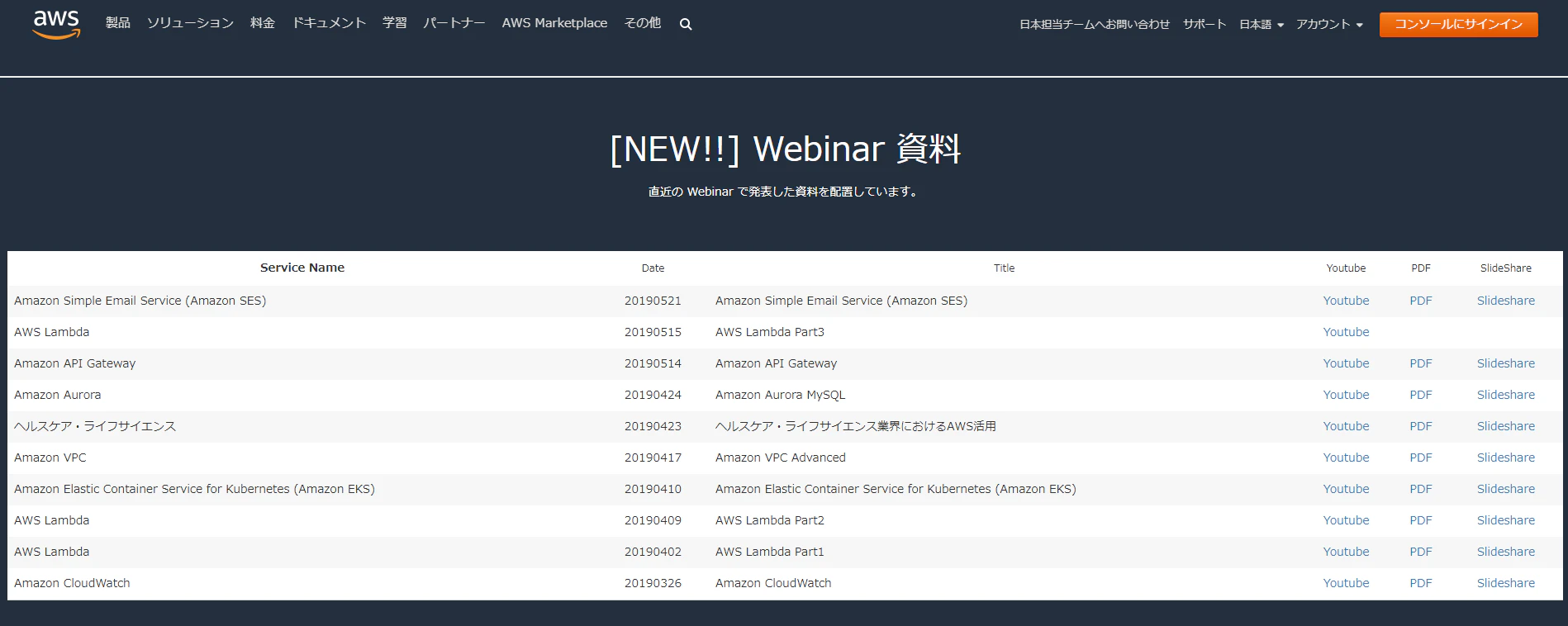This screenshot has width=1568, height=626.
Task: Open Youtube link for Amazon EKS webinar
Action: click(x=1346, y=489)
